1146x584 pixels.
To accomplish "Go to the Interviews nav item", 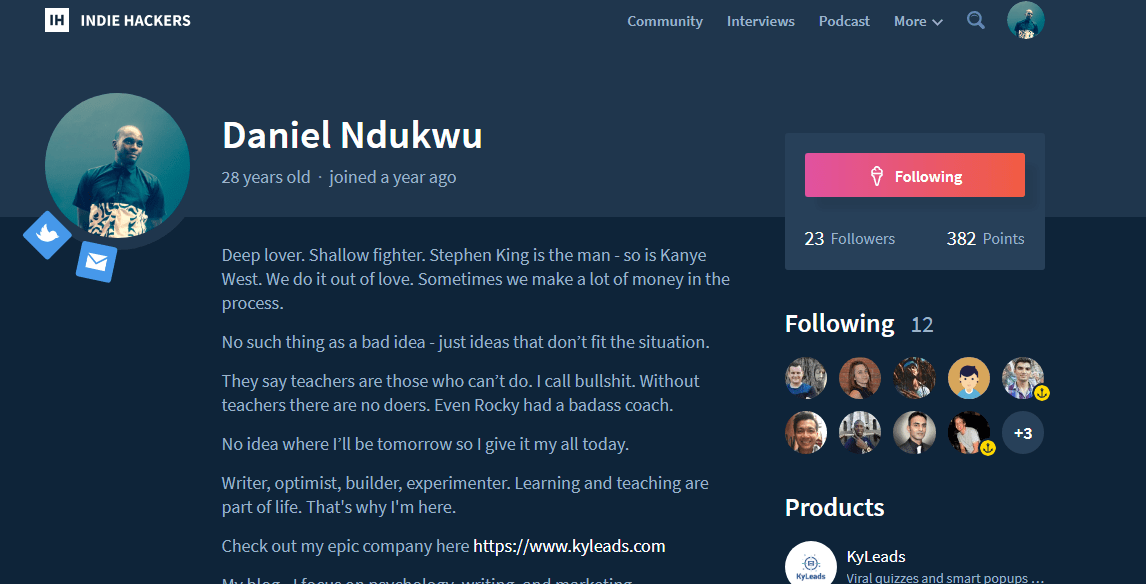I will click(x=760, y=21).
